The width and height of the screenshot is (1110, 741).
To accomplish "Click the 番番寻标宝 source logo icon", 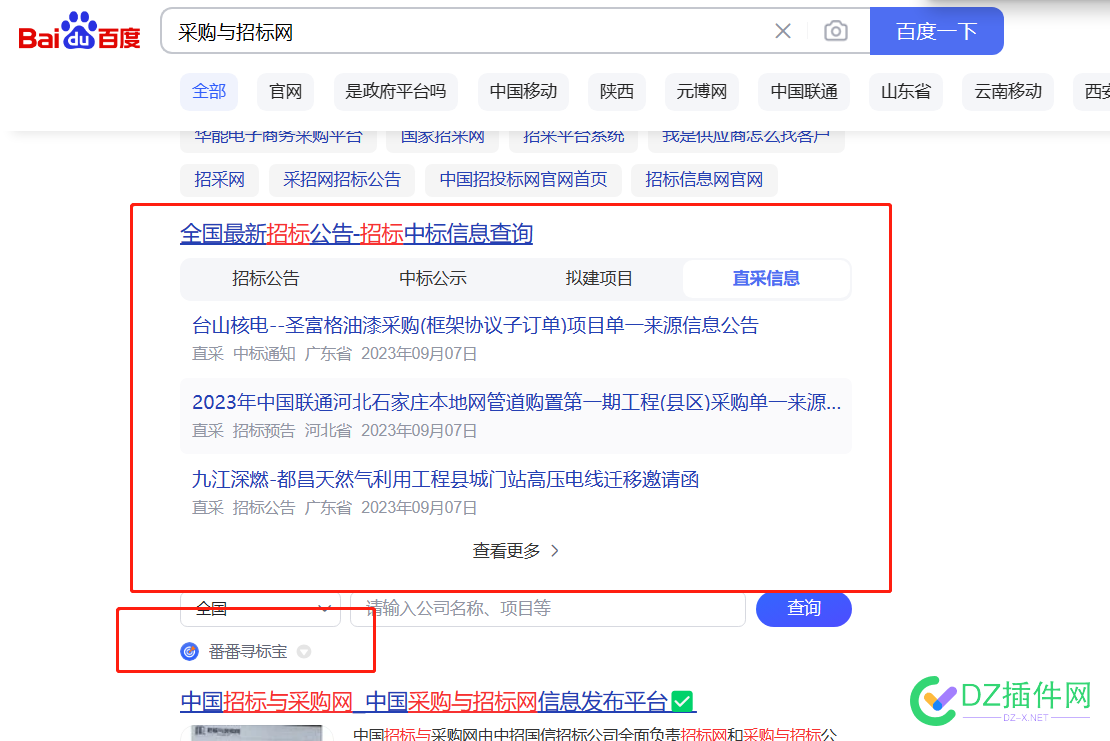I will click(189, 651).
